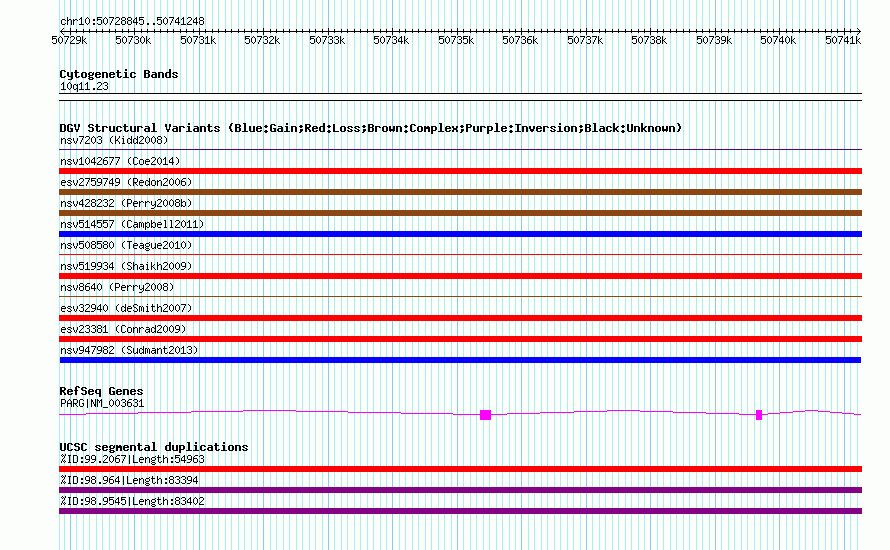Viewport: 890px width, 550px height.
Task: Select variant esv32940 (deSmith2007) label
Action: [126, 308]
